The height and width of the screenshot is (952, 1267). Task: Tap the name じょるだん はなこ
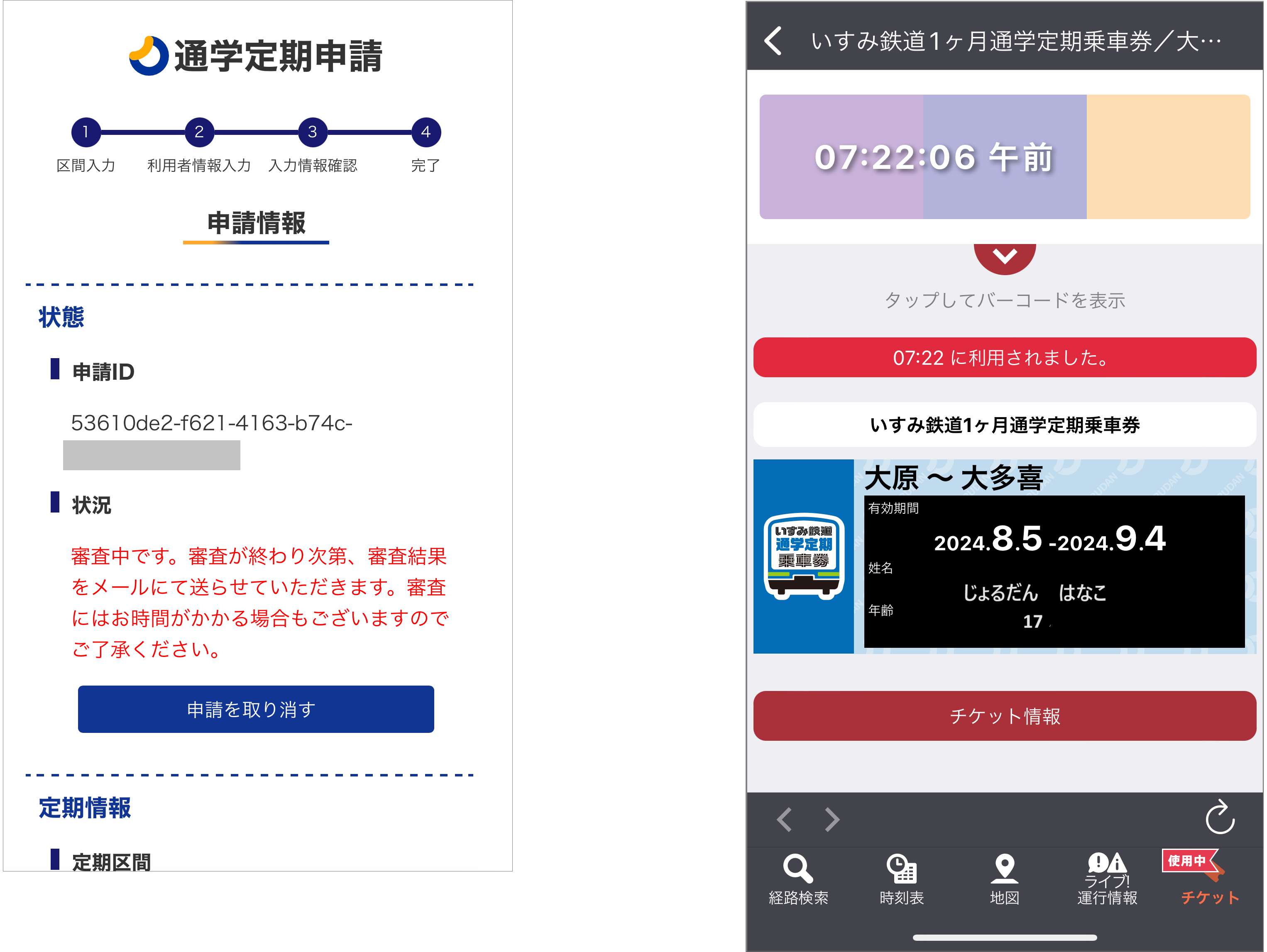pyautogui.click(x=1035, y=593)
